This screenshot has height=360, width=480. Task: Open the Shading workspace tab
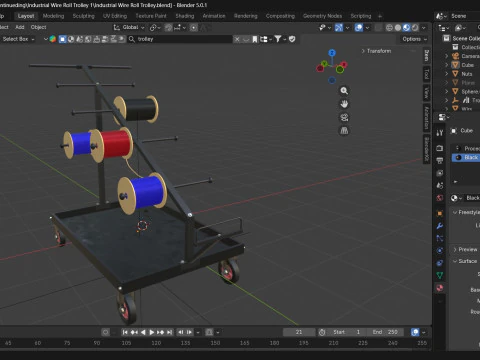click(185, 16)
